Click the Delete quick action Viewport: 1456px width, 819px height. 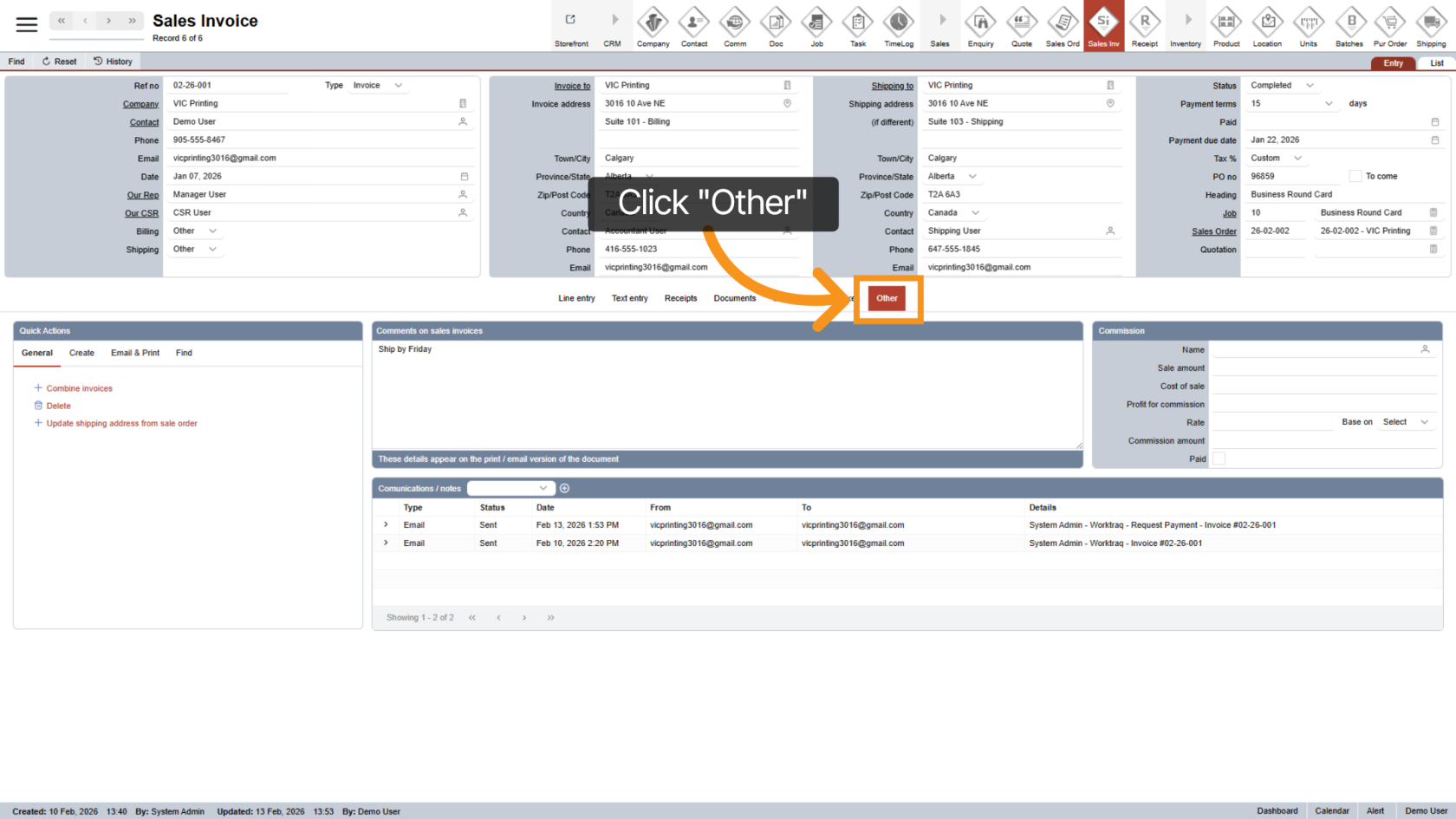(58, 406)
